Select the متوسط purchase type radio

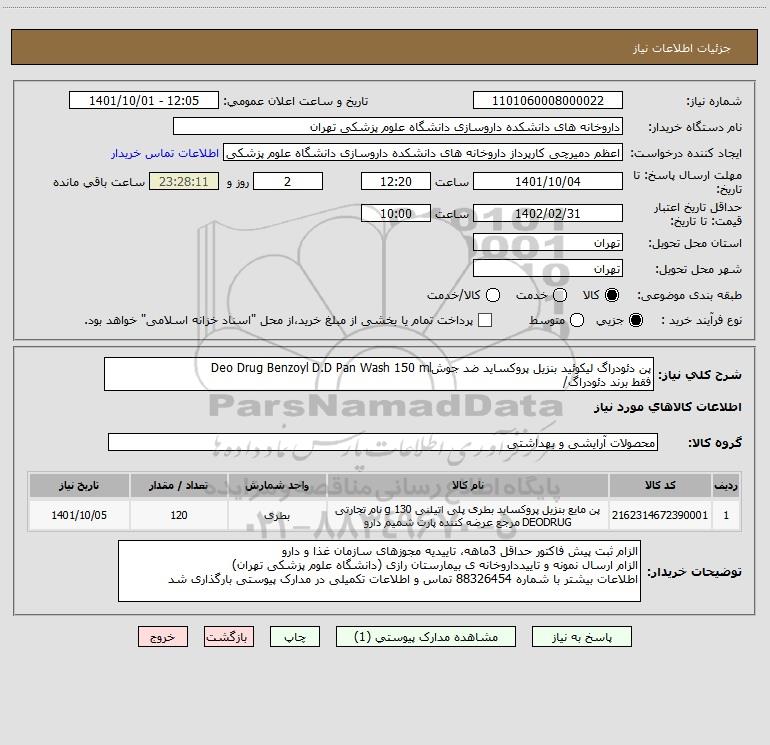(x=577, y=320)
